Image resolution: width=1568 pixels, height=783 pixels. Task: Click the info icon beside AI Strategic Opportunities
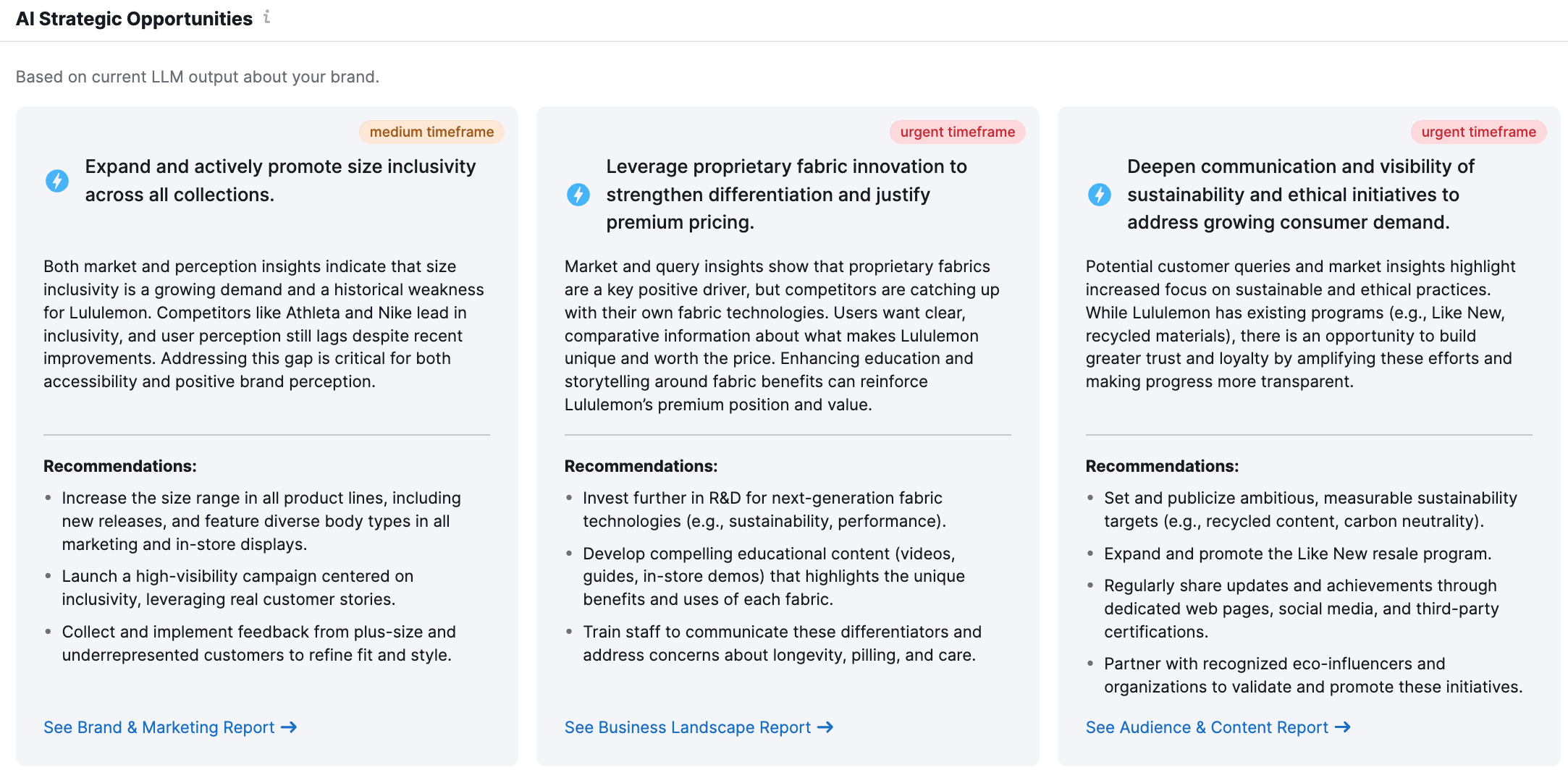tap(267, 17)
